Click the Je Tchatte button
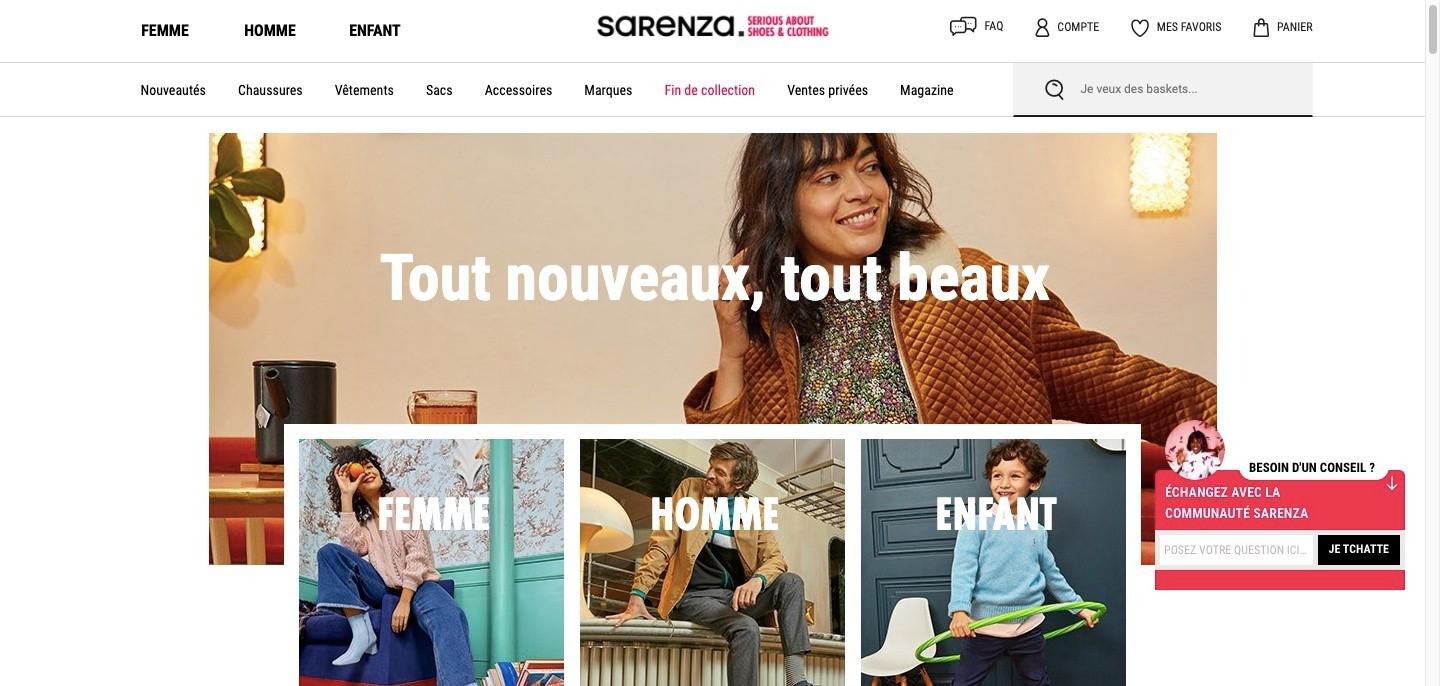Screen dimensions: 1440x686 pos(1358,550)
